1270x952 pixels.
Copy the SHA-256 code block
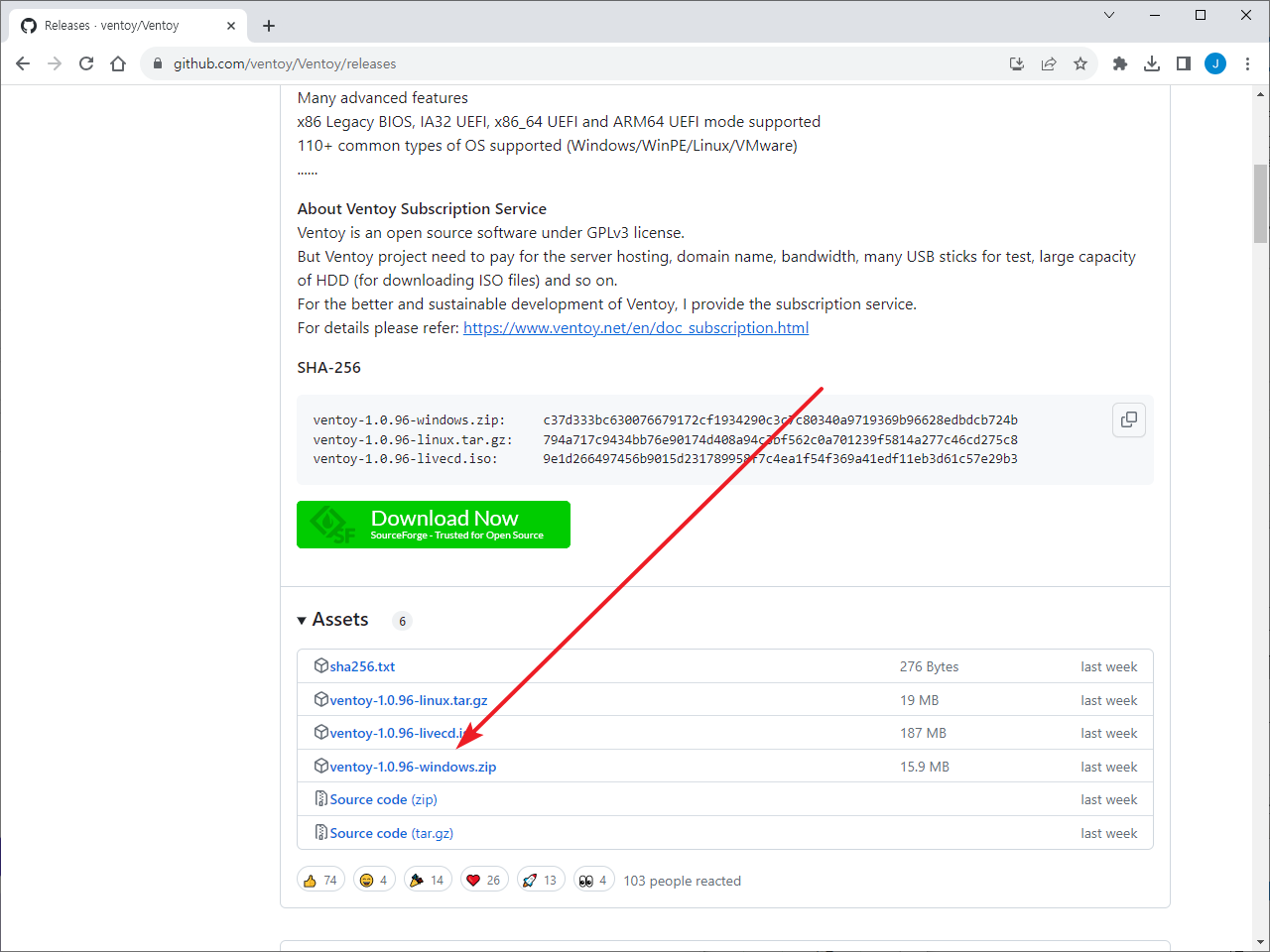(x=1129, y=419)
